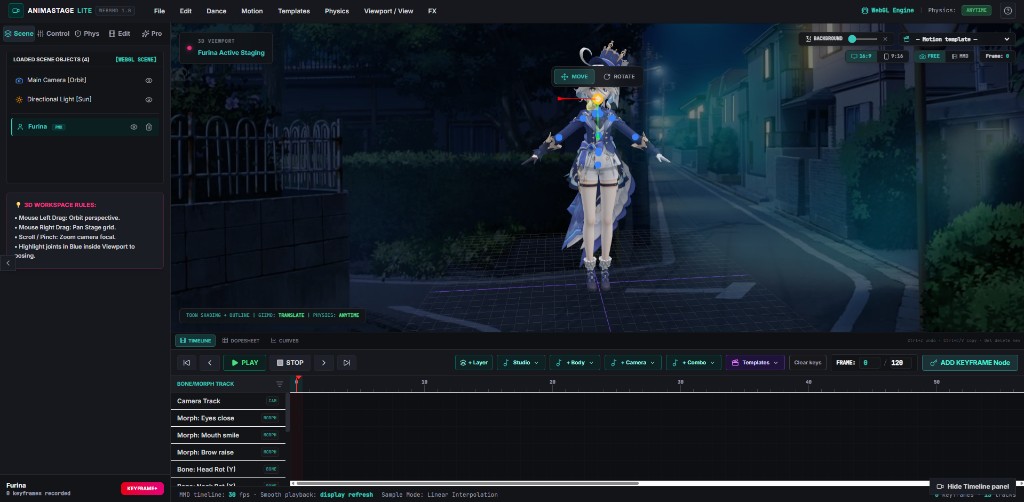Image resolution: width=1024 pixels, height=502 pixels.
Task: Switch to the Timeline tab
Action: tap(195, 341)
